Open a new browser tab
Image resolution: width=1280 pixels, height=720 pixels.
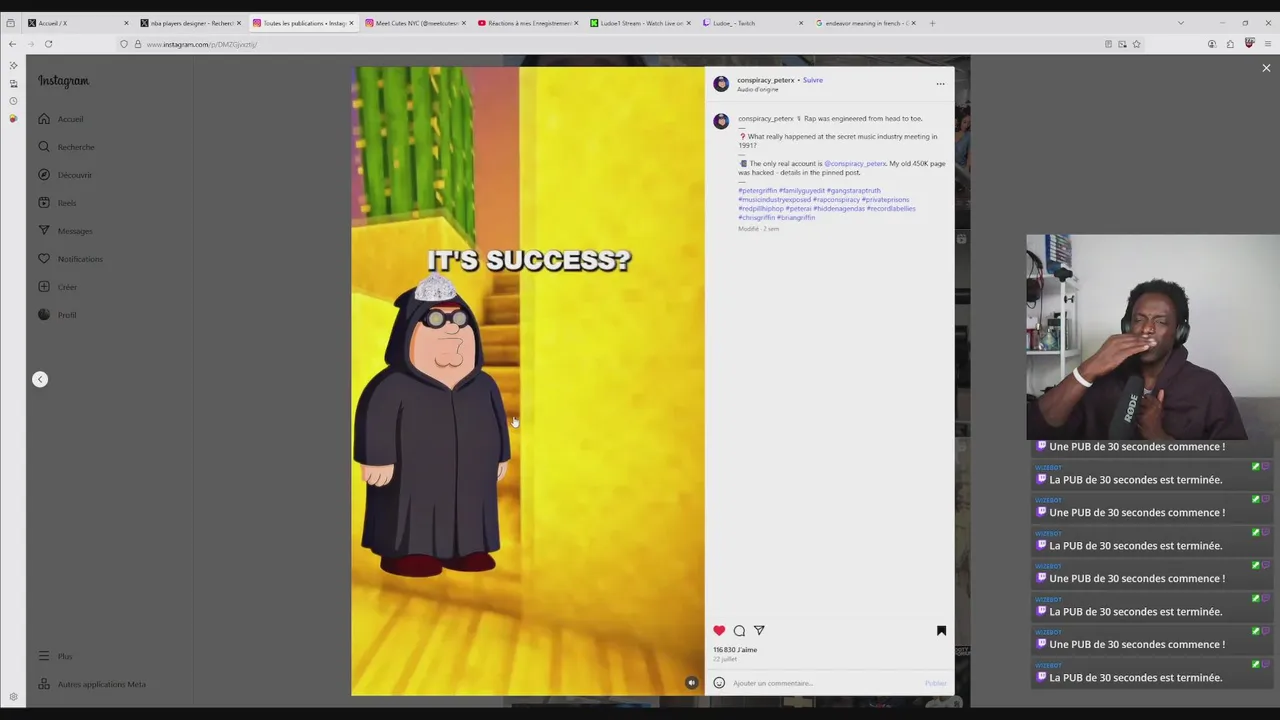(x=932, y=23)
